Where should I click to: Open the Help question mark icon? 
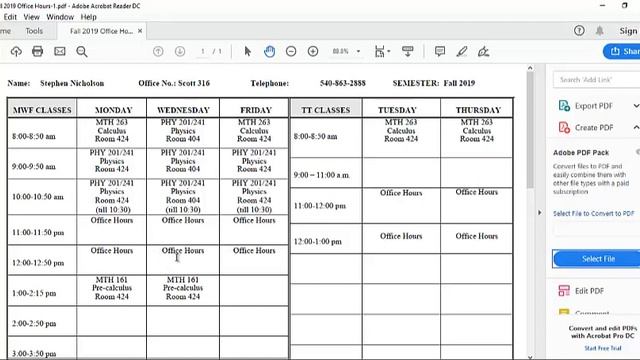coord(579,31)
